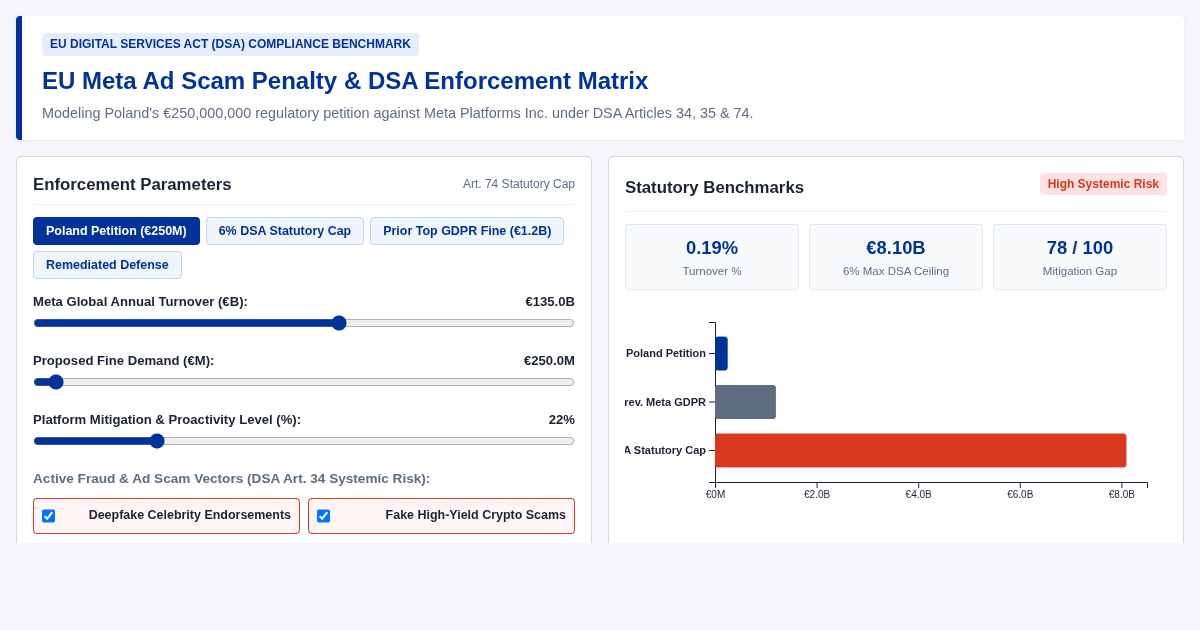This screenshot has width=1200, height=630.
Task: Click the 22% mitigation level value
Action: (562, 420)
